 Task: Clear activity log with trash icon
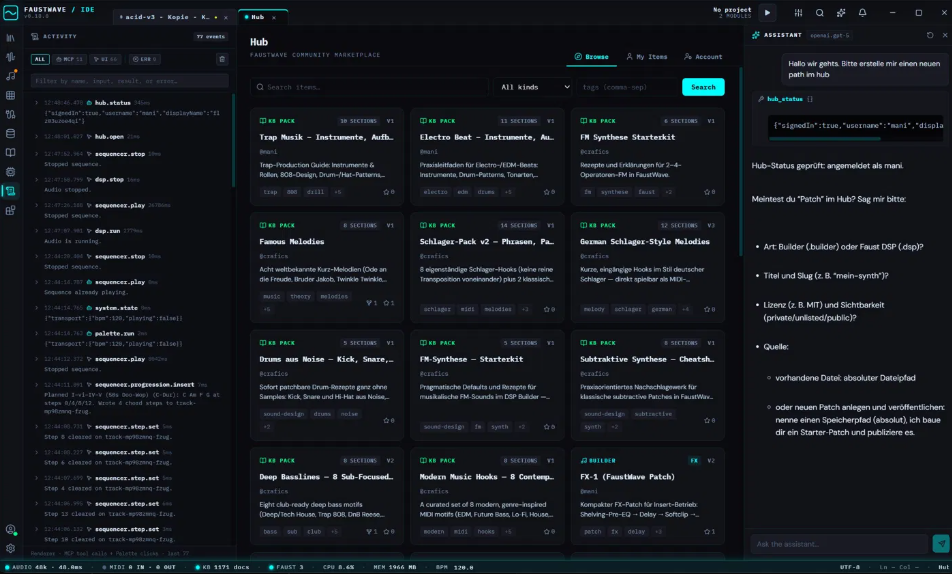click(x=222, y=59)
